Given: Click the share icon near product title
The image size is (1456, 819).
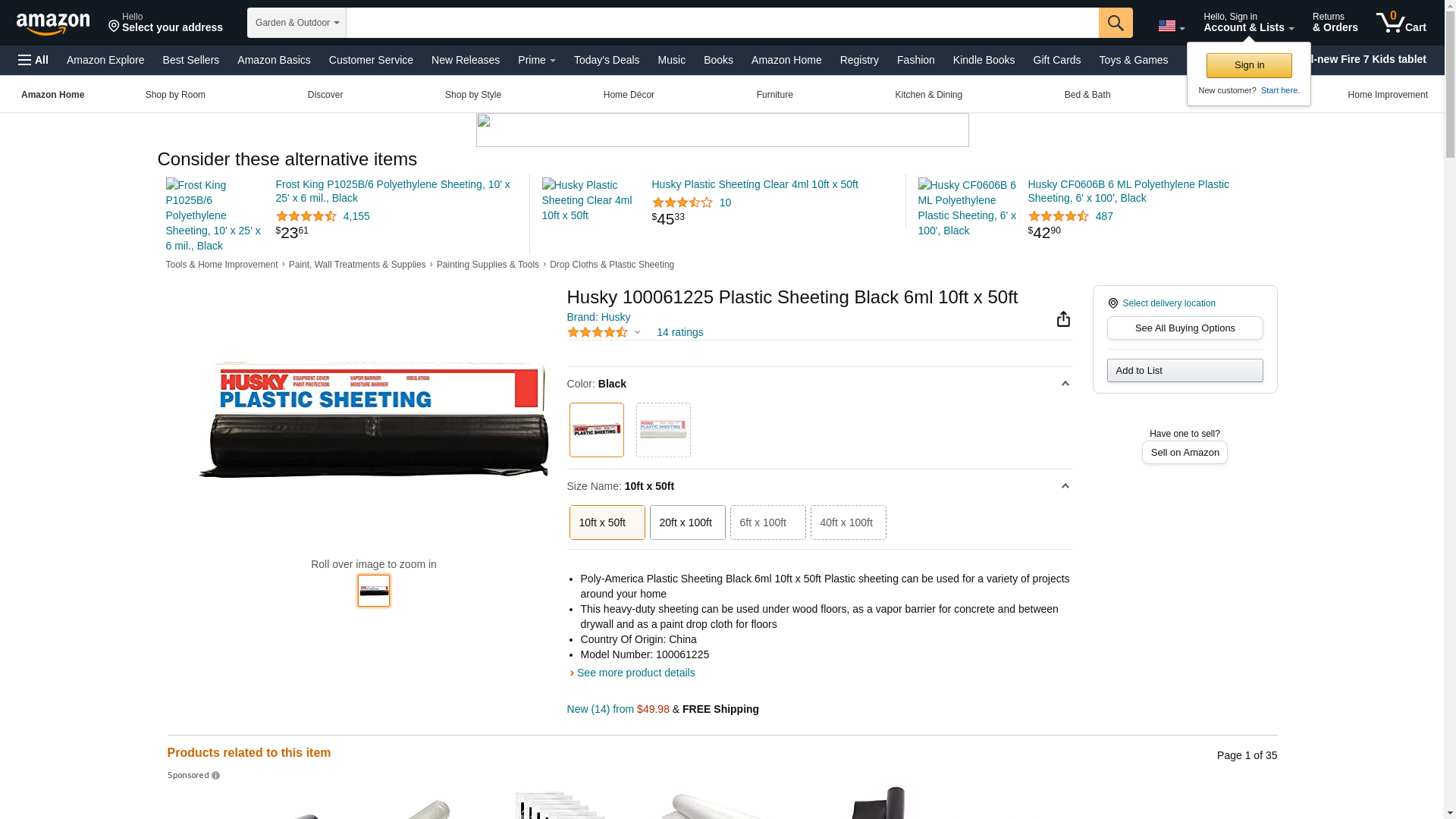Looking at the screenshot, I should (1063, 319).
